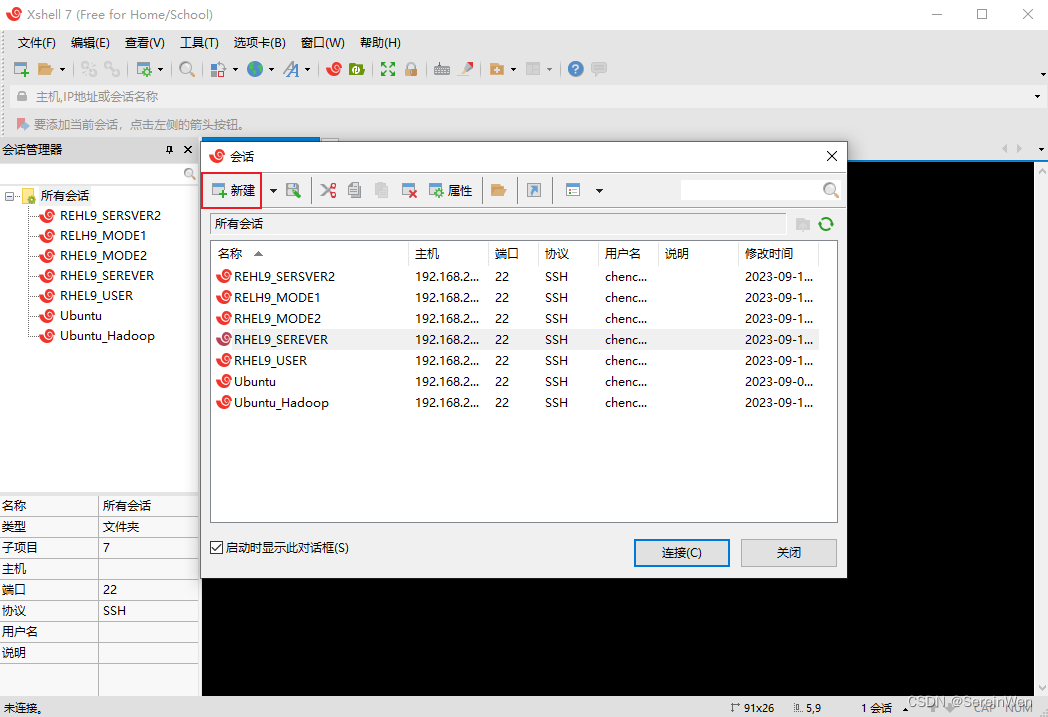Expand globe encoding dropdown arrow
Viewport: 1048px width, 717px height.
(271, 69)
